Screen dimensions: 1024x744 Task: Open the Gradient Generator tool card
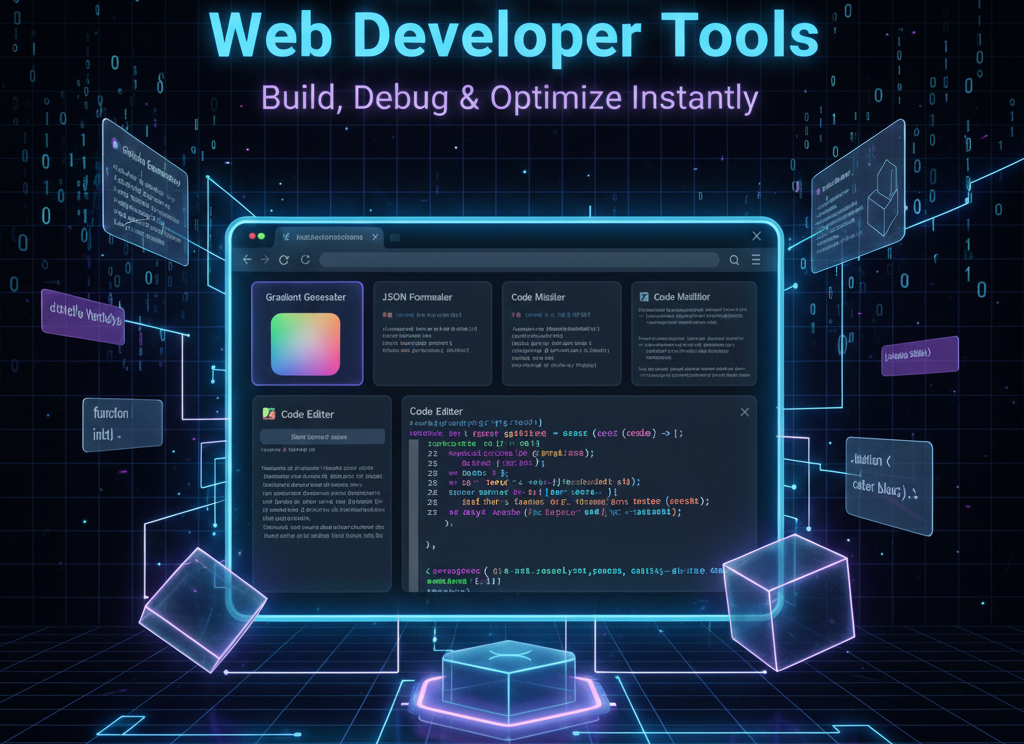[307, 335]
